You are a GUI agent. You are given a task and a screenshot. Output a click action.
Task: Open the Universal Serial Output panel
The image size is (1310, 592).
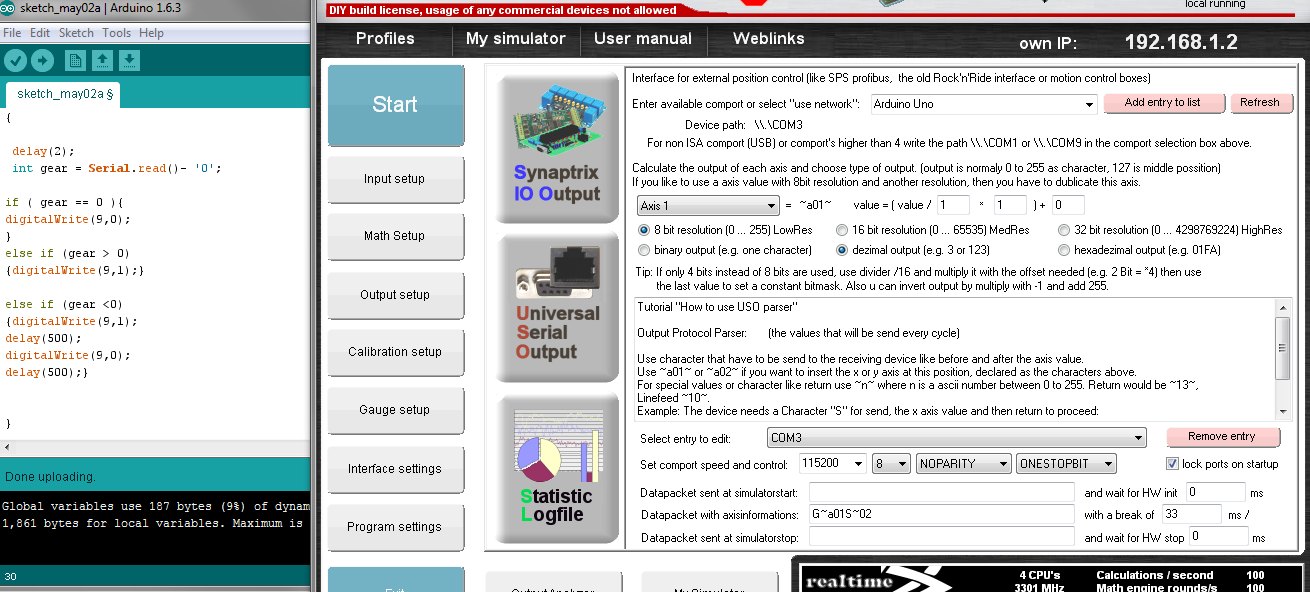(557, 308)
